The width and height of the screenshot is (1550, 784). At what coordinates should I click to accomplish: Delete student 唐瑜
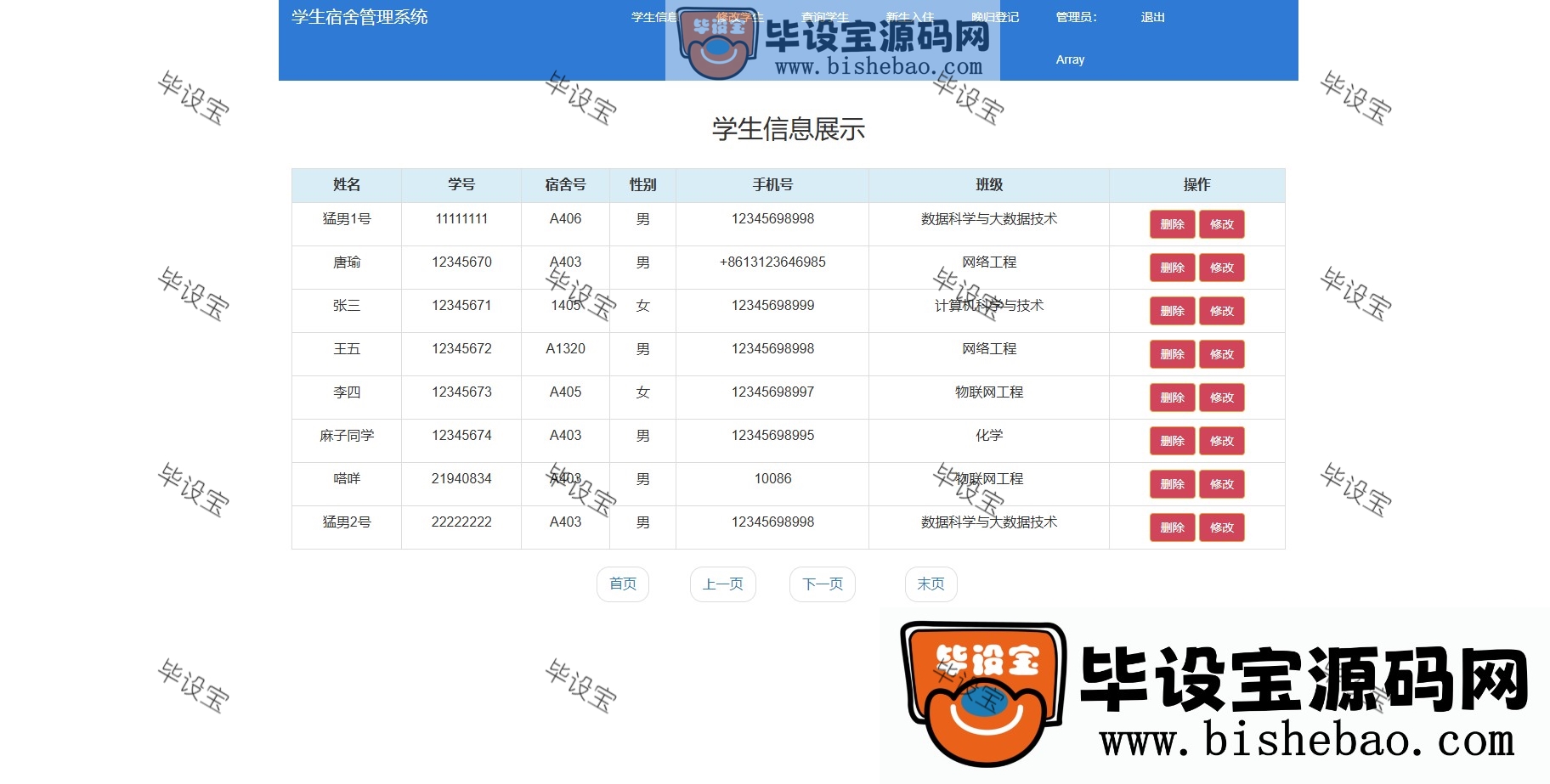click(1172, 268)
